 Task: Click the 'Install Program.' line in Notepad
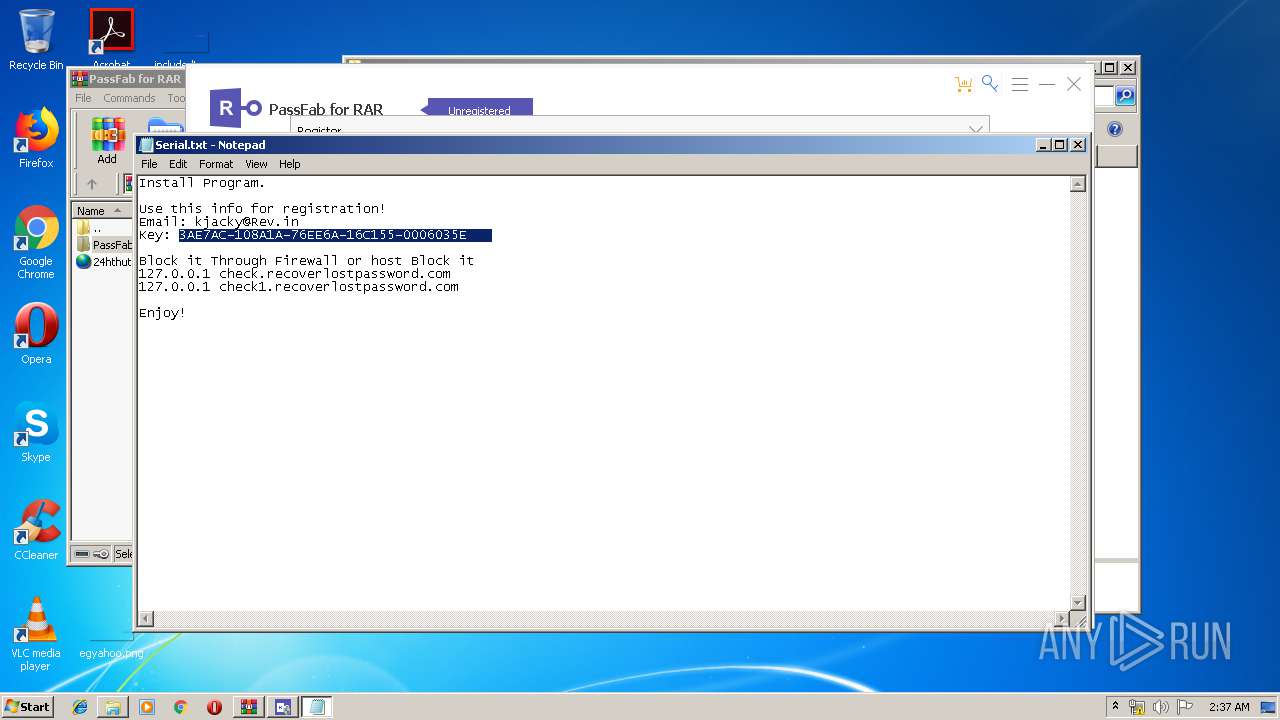(x=202, y=183)
